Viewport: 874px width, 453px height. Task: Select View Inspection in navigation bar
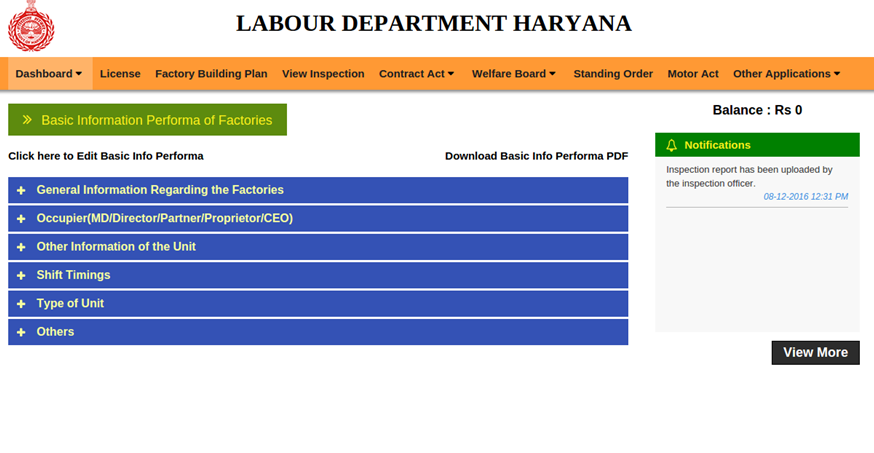click(323, 74)
